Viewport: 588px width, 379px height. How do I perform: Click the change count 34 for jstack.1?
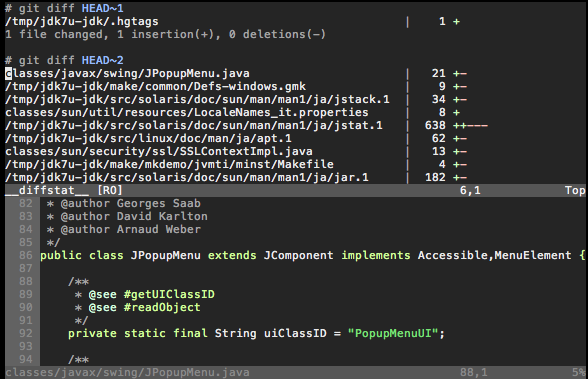click(x=438, y=99)
